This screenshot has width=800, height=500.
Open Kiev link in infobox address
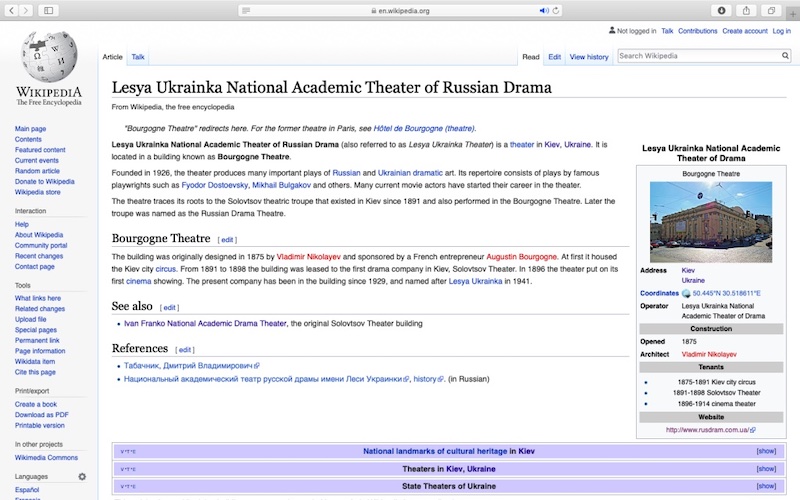point(688,270)
